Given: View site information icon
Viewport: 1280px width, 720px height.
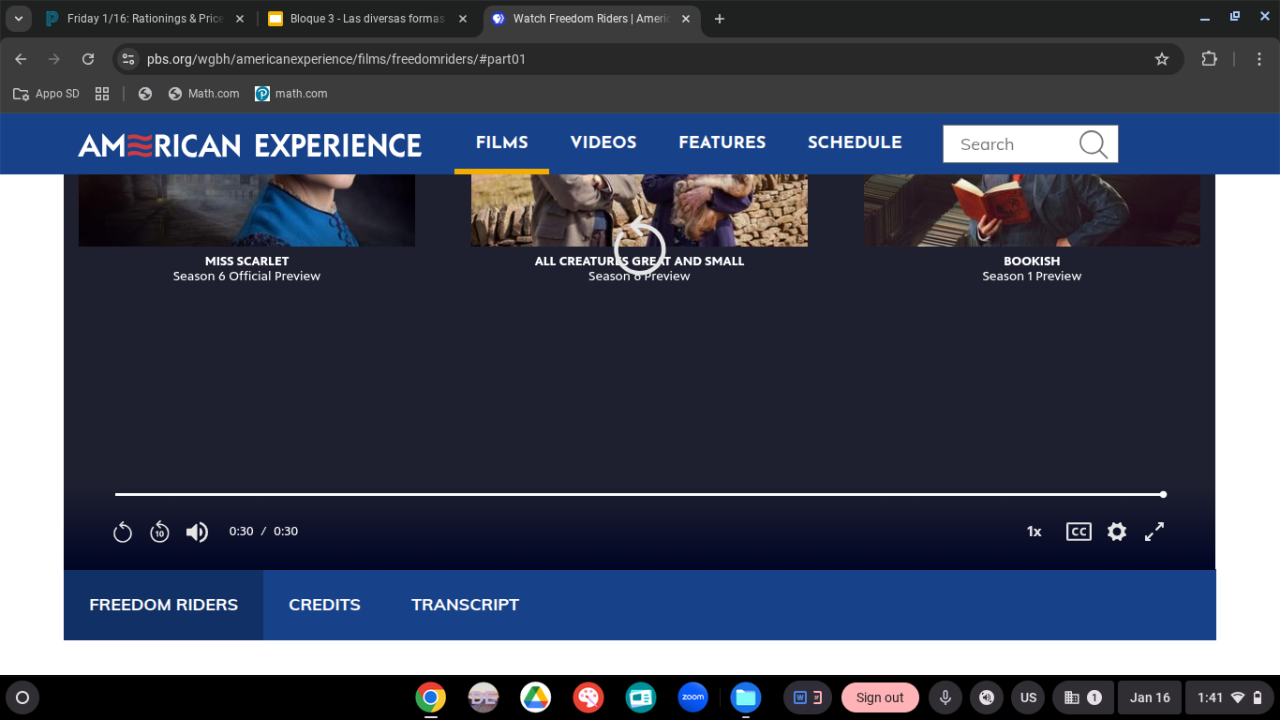Looking at the screenshot, I should [x=128, y=59].
